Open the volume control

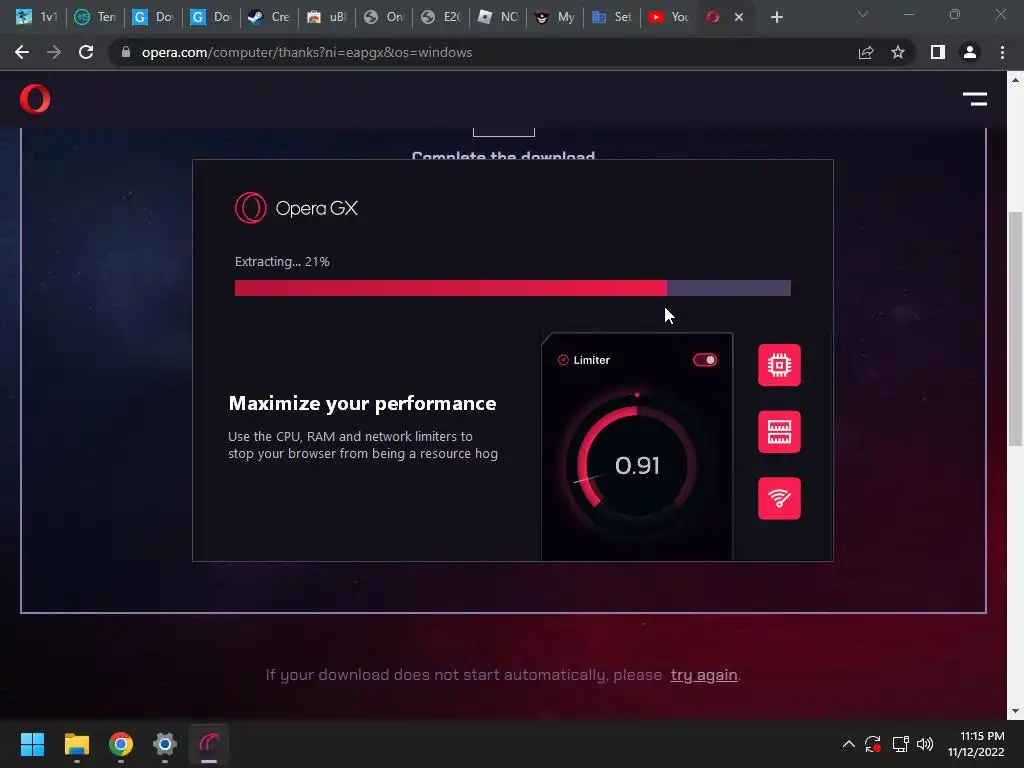925,744
